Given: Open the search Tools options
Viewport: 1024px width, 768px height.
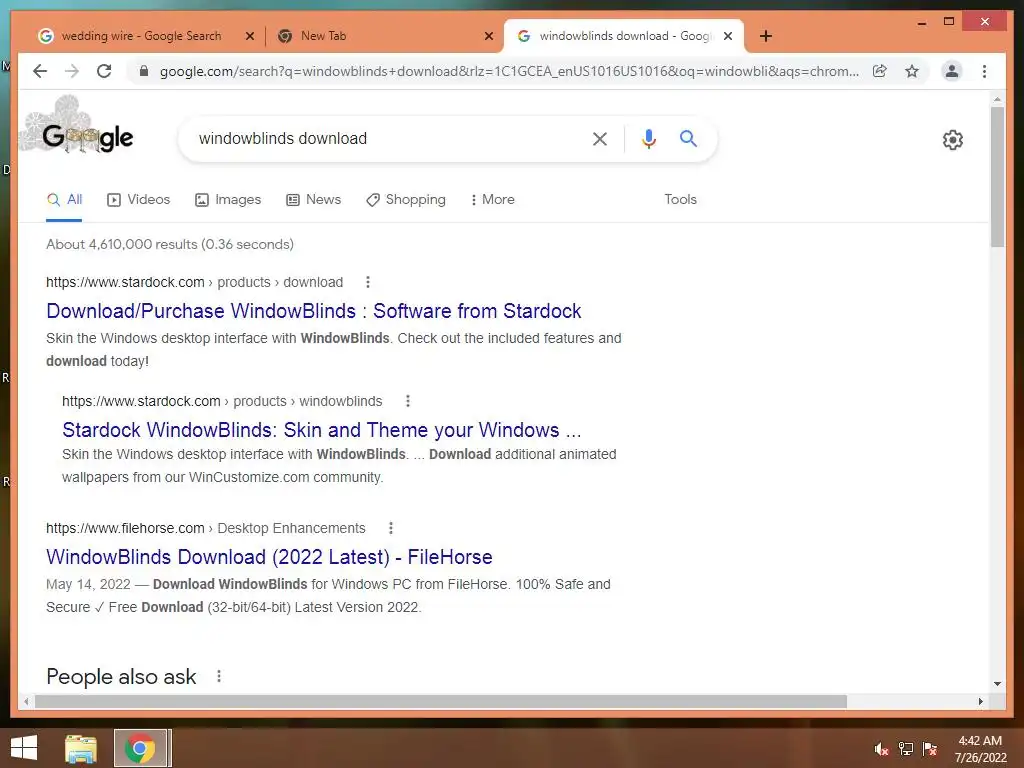Looking at the screenshot, I should pyautogui.click(x=680, y=200).
